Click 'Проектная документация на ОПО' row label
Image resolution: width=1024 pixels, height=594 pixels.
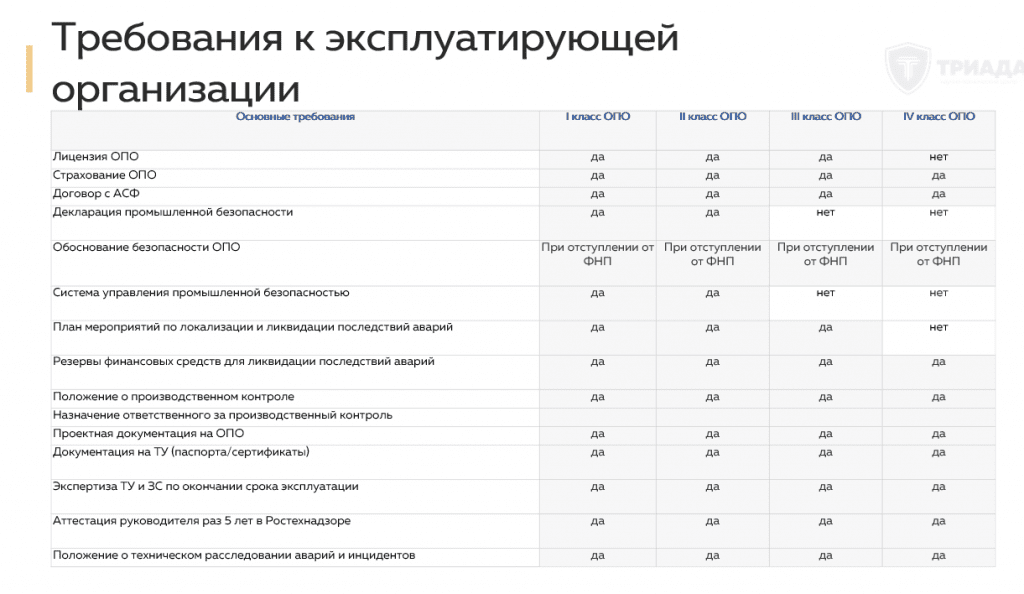pyautogui.click(x=148, y=433)
